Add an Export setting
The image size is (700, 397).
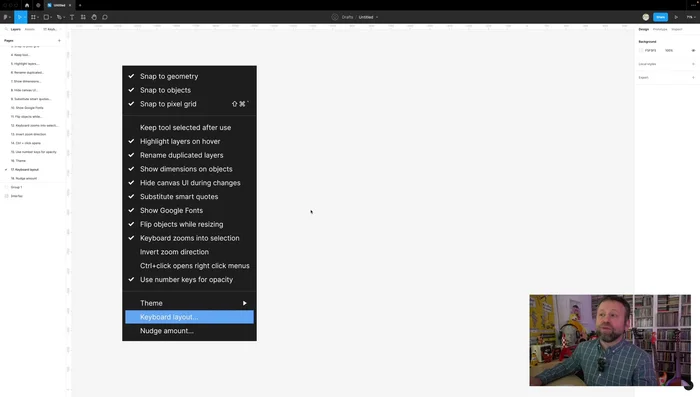pyautogui.click(x=693, y=77)
